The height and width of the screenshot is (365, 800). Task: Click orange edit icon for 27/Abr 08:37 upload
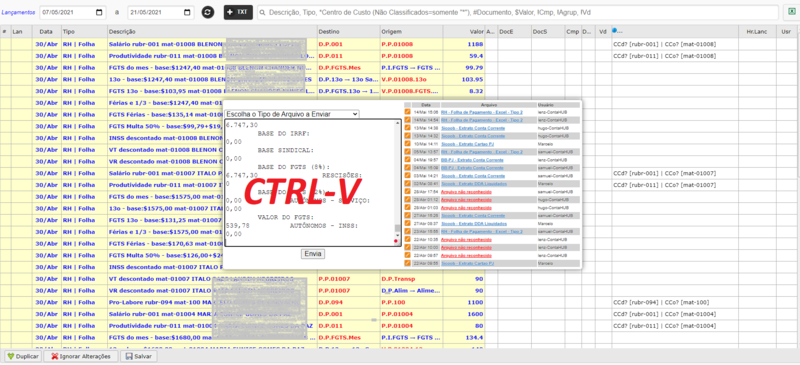click(x=408, y=223)
